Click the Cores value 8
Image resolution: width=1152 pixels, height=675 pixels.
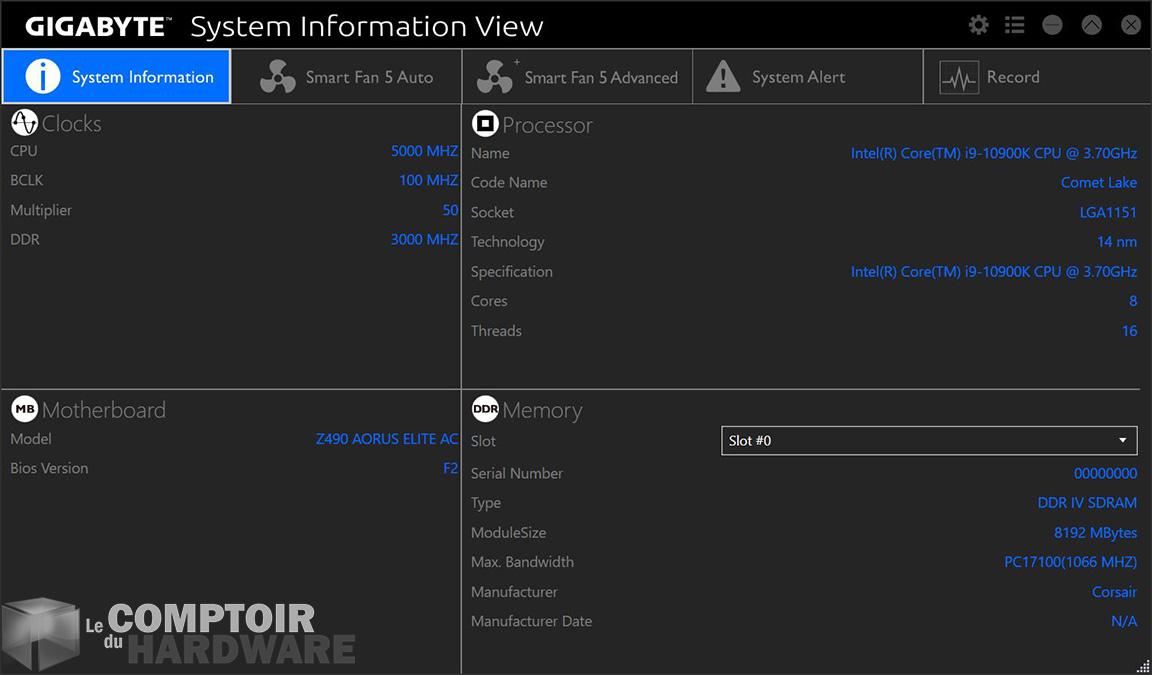[x=1133, y=301]
